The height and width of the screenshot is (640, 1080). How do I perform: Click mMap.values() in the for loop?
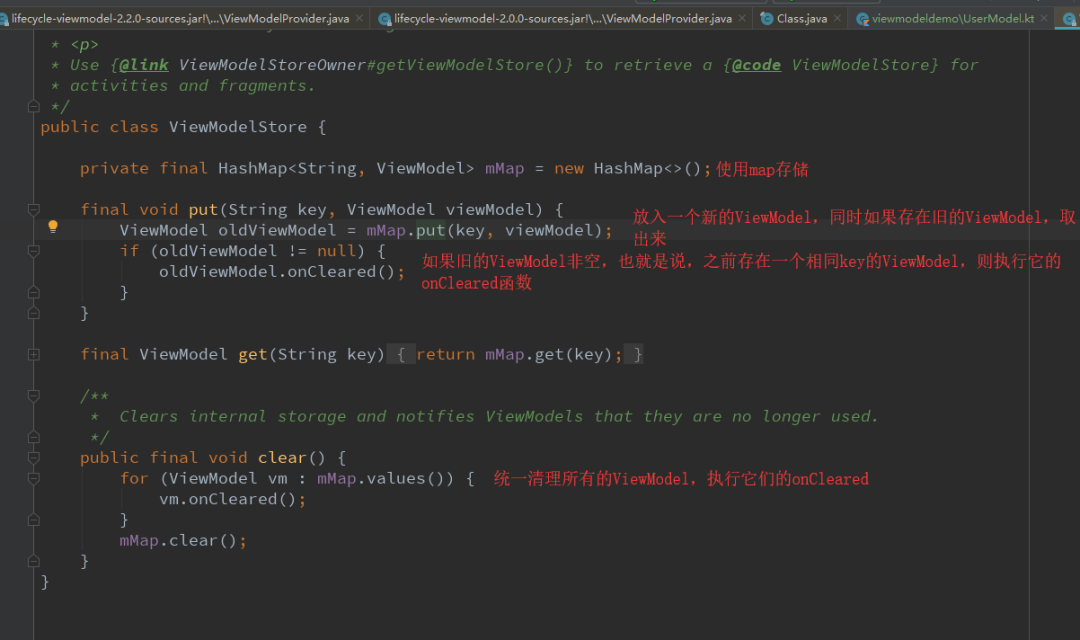coord(385,478)
